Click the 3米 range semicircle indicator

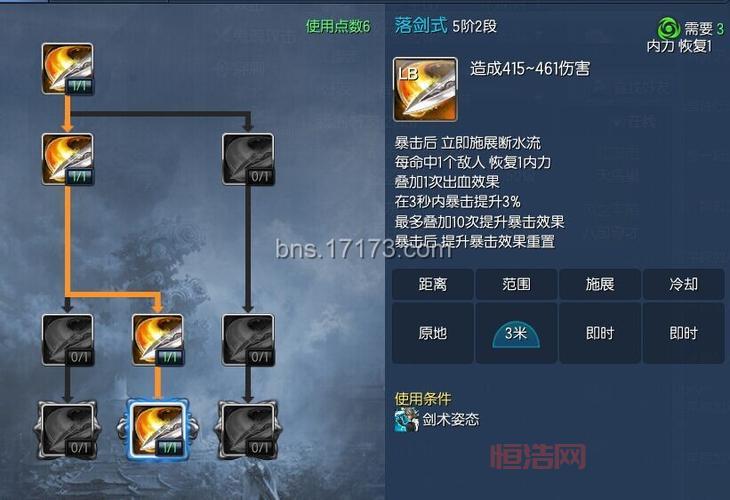[x=516, y=334]
